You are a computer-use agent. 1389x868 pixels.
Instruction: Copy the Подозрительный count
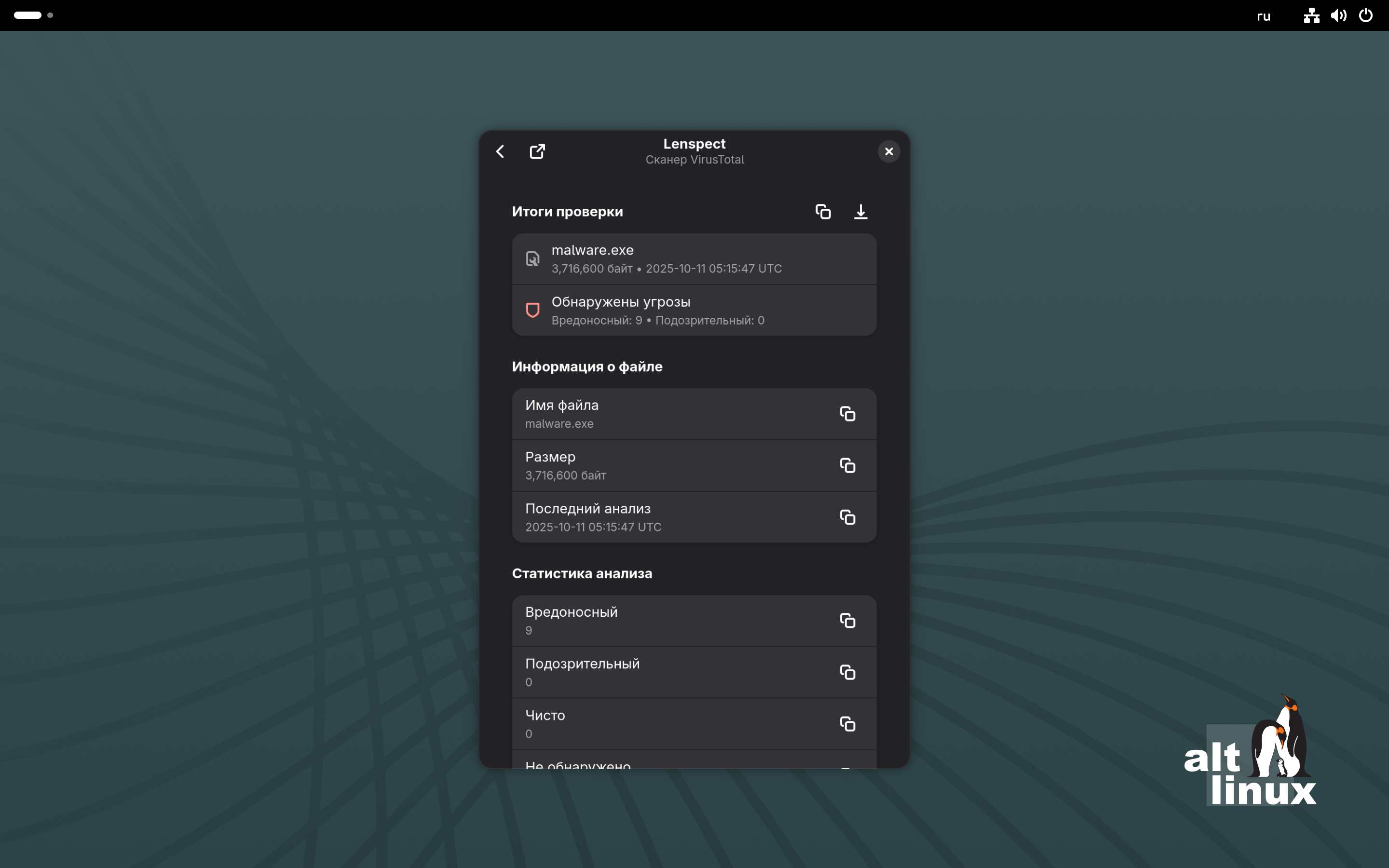(847, 672)
